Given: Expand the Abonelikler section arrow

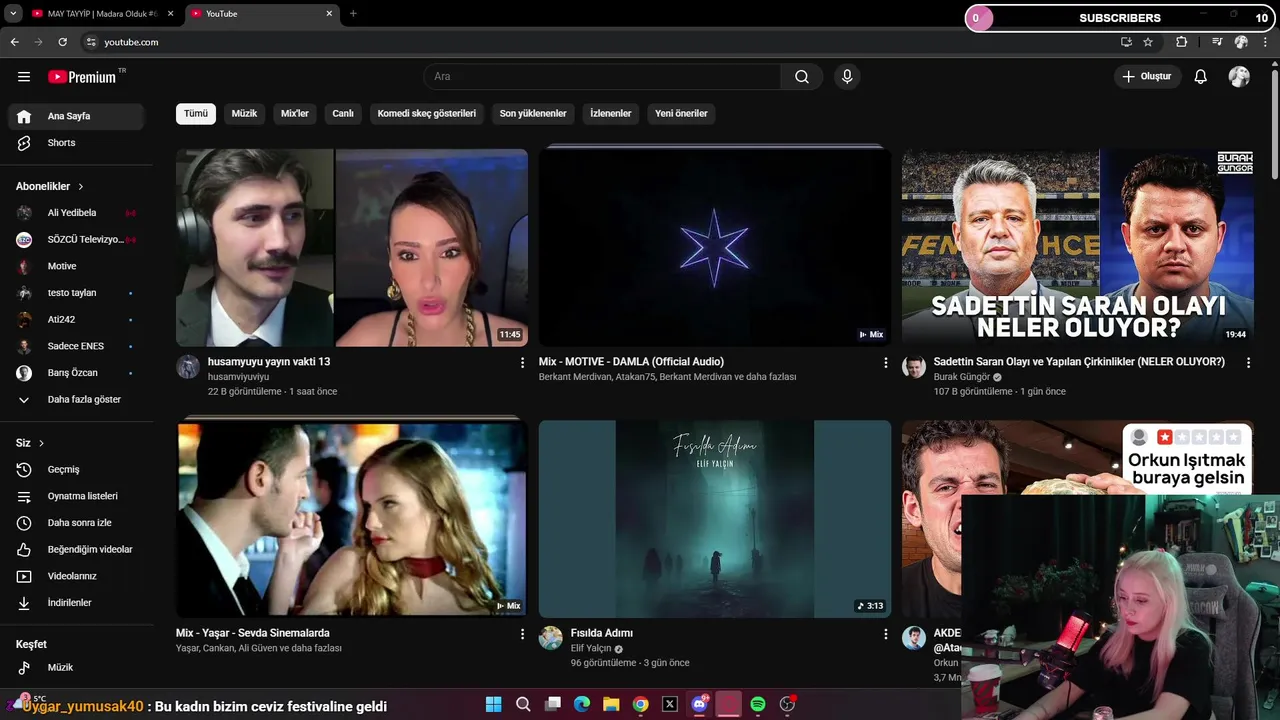Looking at the screenshot, I should pos(81,187).
